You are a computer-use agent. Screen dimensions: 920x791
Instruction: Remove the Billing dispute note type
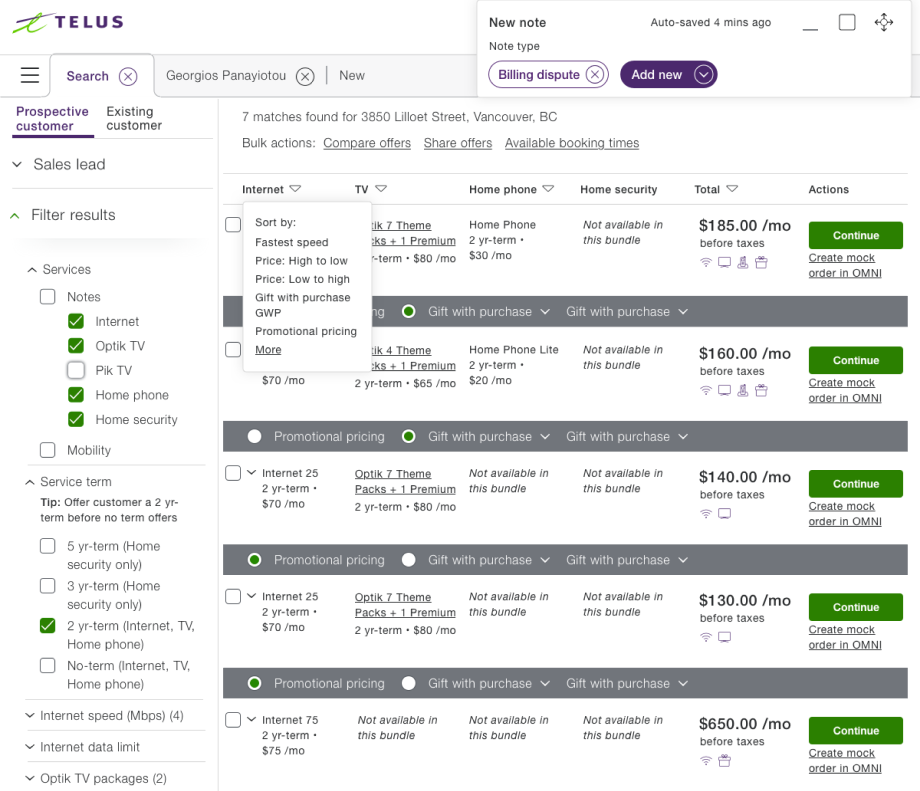(595, 75)
